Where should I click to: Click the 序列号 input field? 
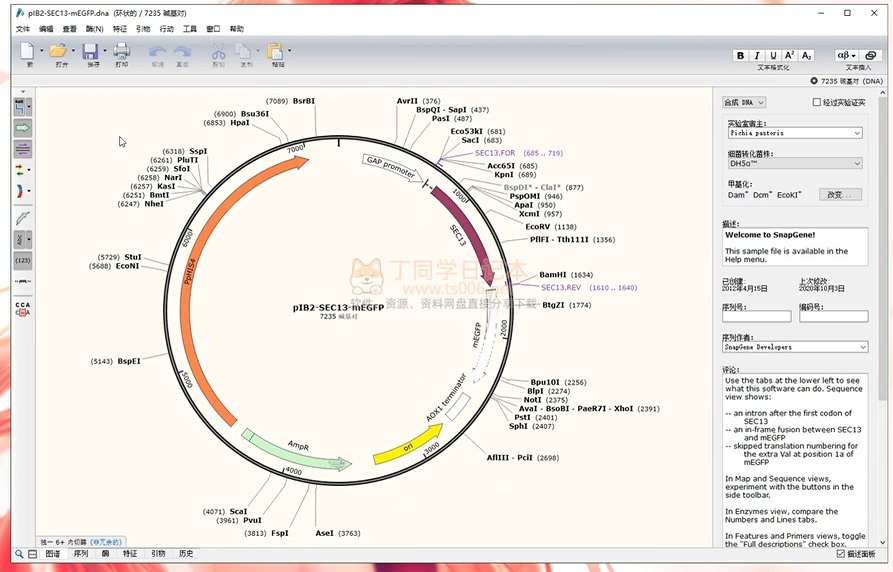tap(756, 317)
